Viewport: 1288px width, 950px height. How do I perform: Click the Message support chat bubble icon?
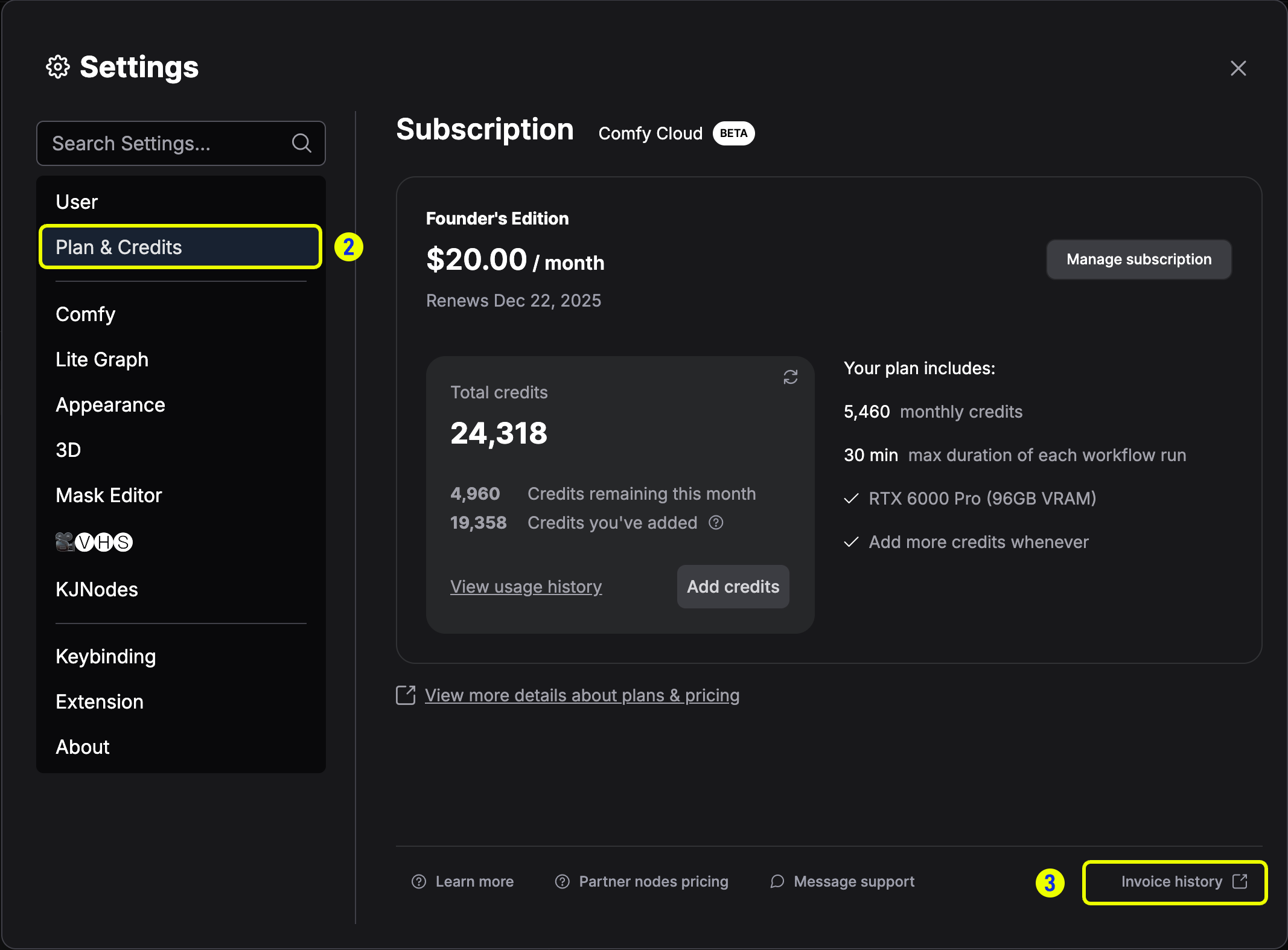coord(776,881)
